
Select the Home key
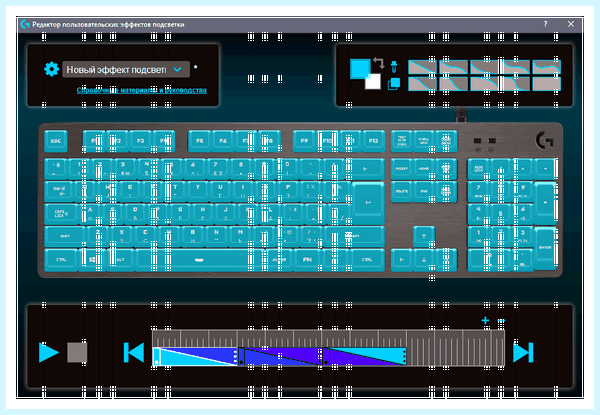(424, 169)
